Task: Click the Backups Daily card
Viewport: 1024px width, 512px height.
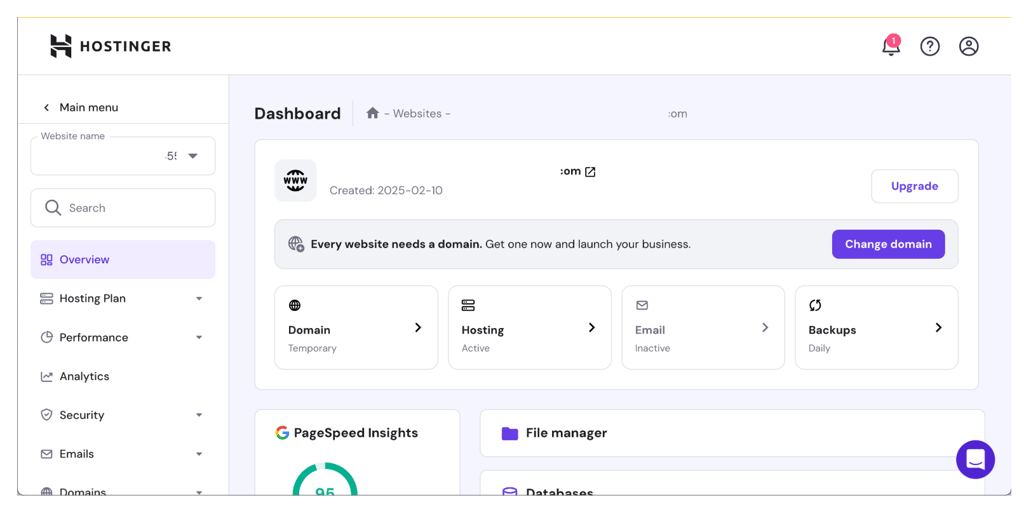Action: pyautogui.click(x=876, y=327)
